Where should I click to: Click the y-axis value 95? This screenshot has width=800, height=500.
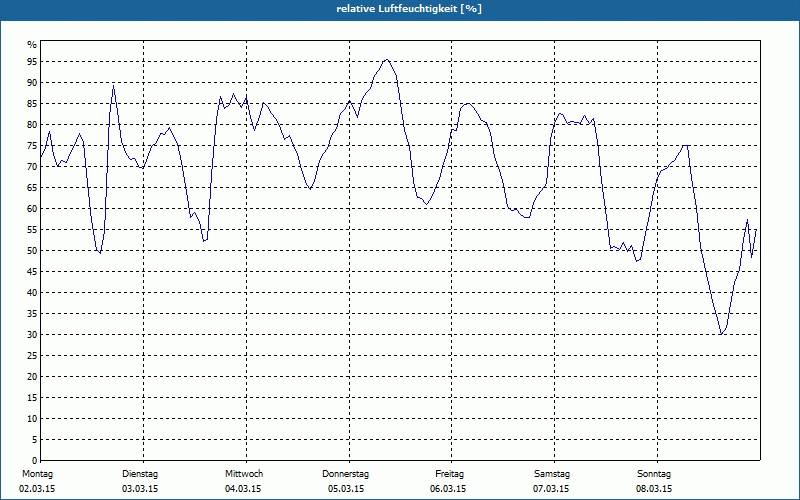tap(32, 62)
